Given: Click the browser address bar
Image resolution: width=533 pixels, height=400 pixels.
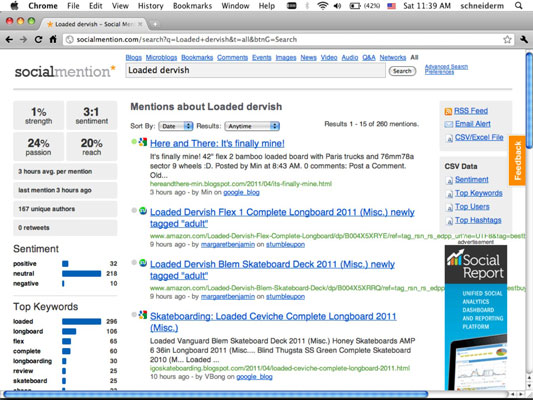Looking at the screenshot, I should pyautogui.click(x=288, y=39).
